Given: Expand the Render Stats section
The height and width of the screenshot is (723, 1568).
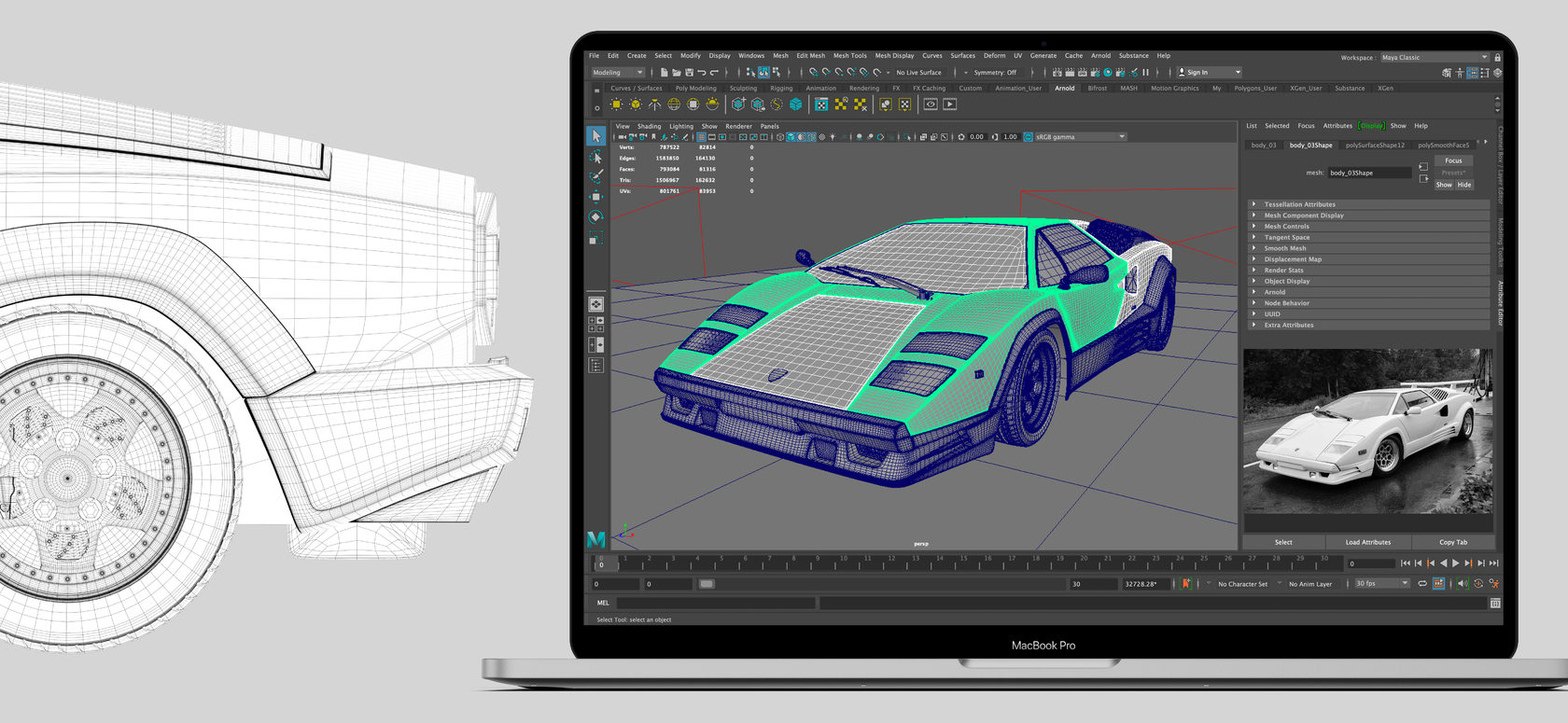Looking at the screenshot, I should point(1369,271).
